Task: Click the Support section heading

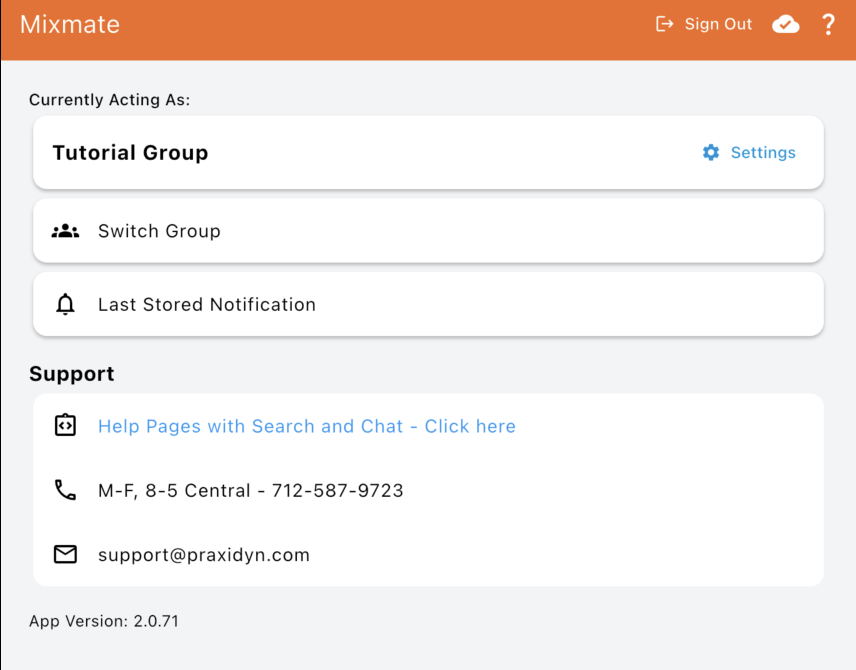Action: [x=71, y=374]
